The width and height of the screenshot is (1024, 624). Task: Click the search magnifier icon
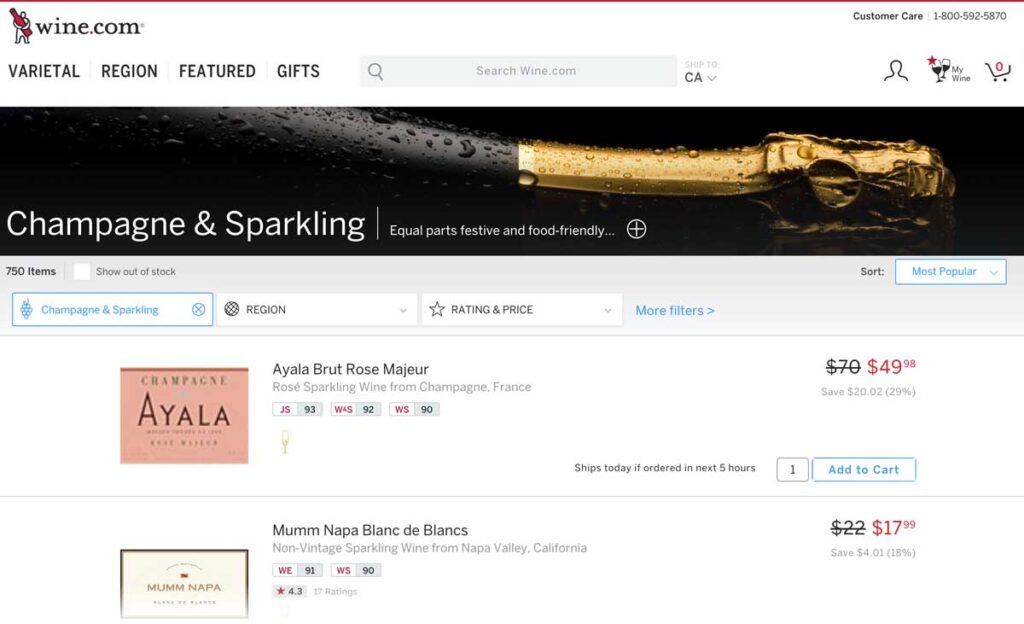(x=375, y=70)
